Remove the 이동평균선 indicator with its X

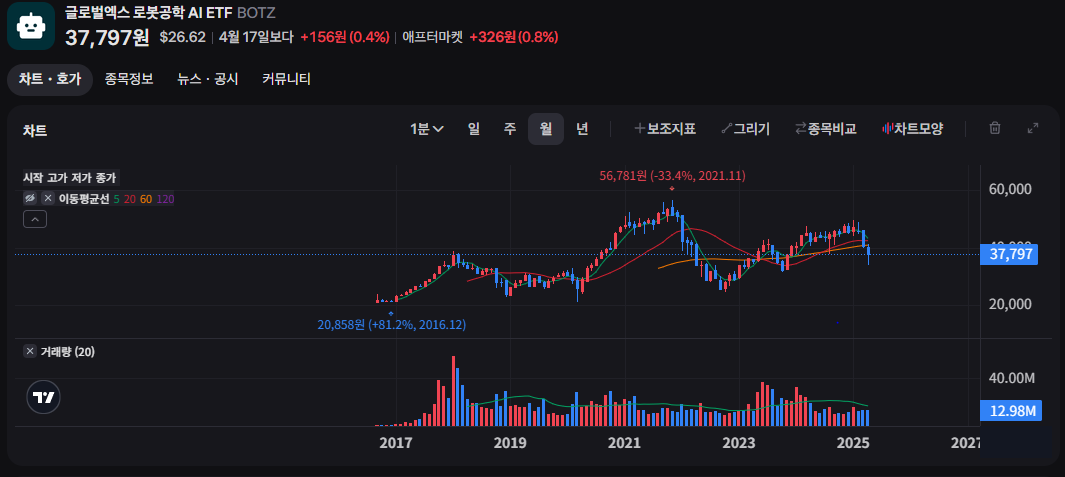[48, 198]
